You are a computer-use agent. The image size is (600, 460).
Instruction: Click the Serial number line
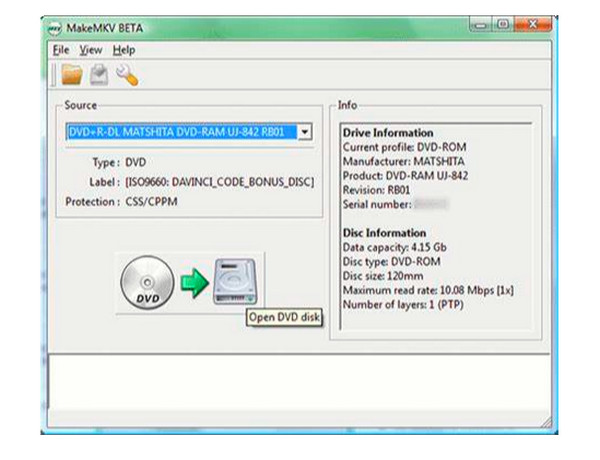coord(395,204)
